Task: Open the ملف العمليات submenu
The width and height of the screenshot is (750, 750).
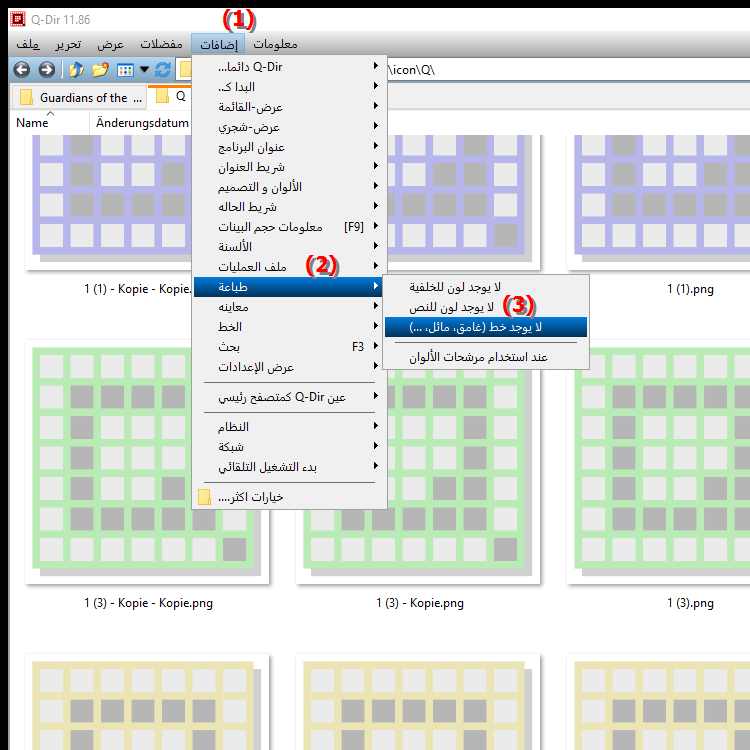Action: point(287,267)
